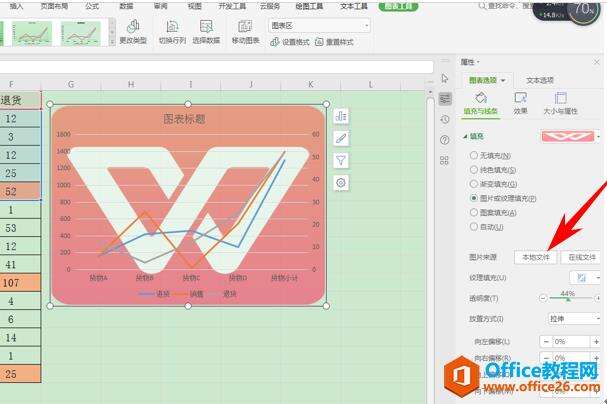Click cell containing 107

click(20, 283)
